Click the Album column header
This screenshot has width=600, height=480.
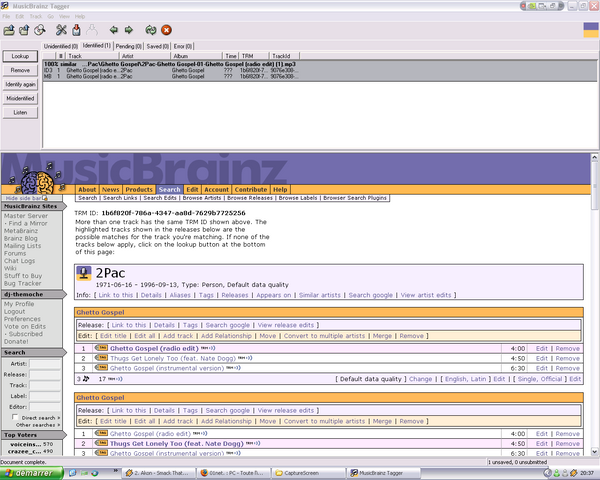click(x=196, y=56)
